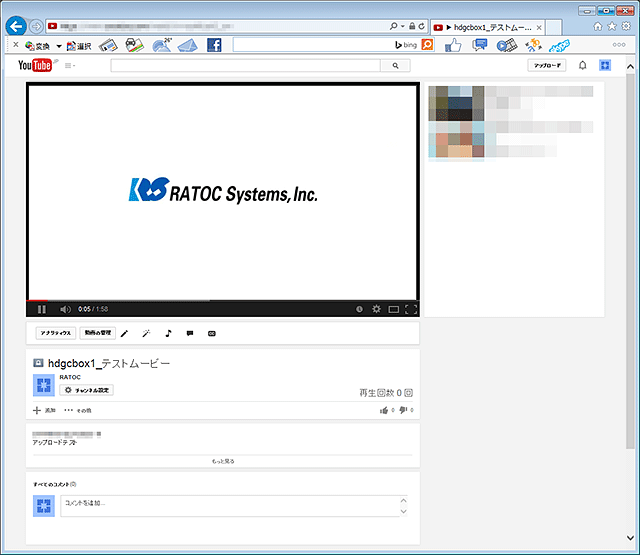Click the watch later clock icon in player
Image resolution: width=640 pixels, height=555 pixels.
coord(359,309)
